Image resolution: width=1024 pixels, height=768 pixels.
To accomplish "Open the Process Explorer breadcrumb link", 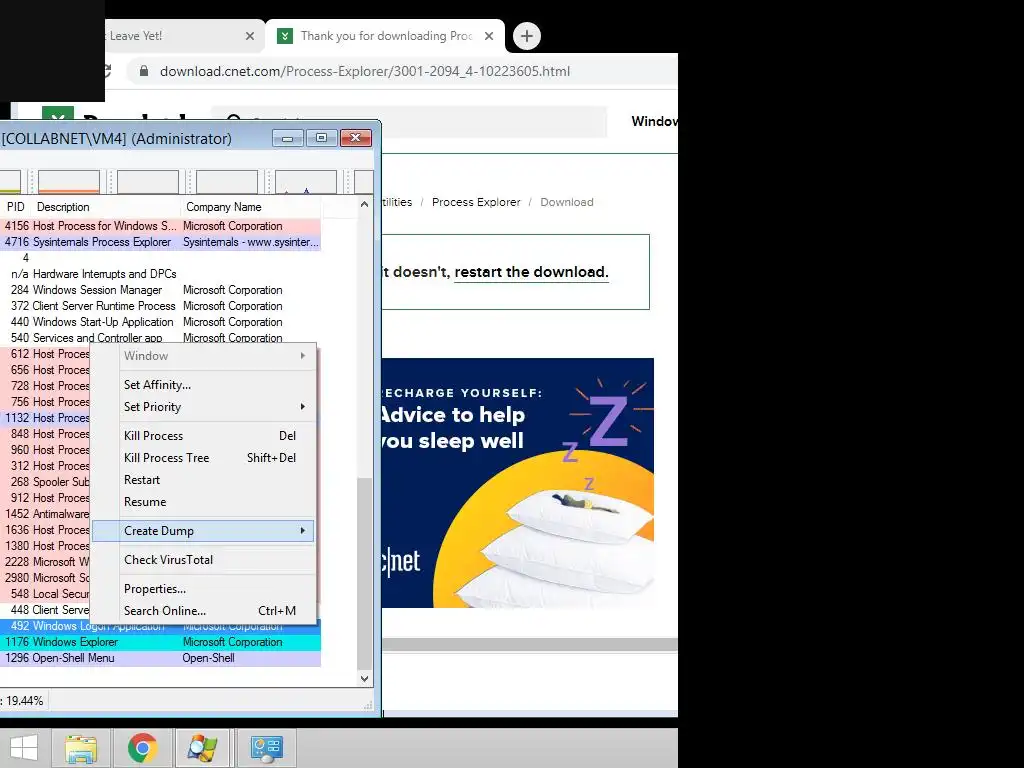I will tap(476, 202).
